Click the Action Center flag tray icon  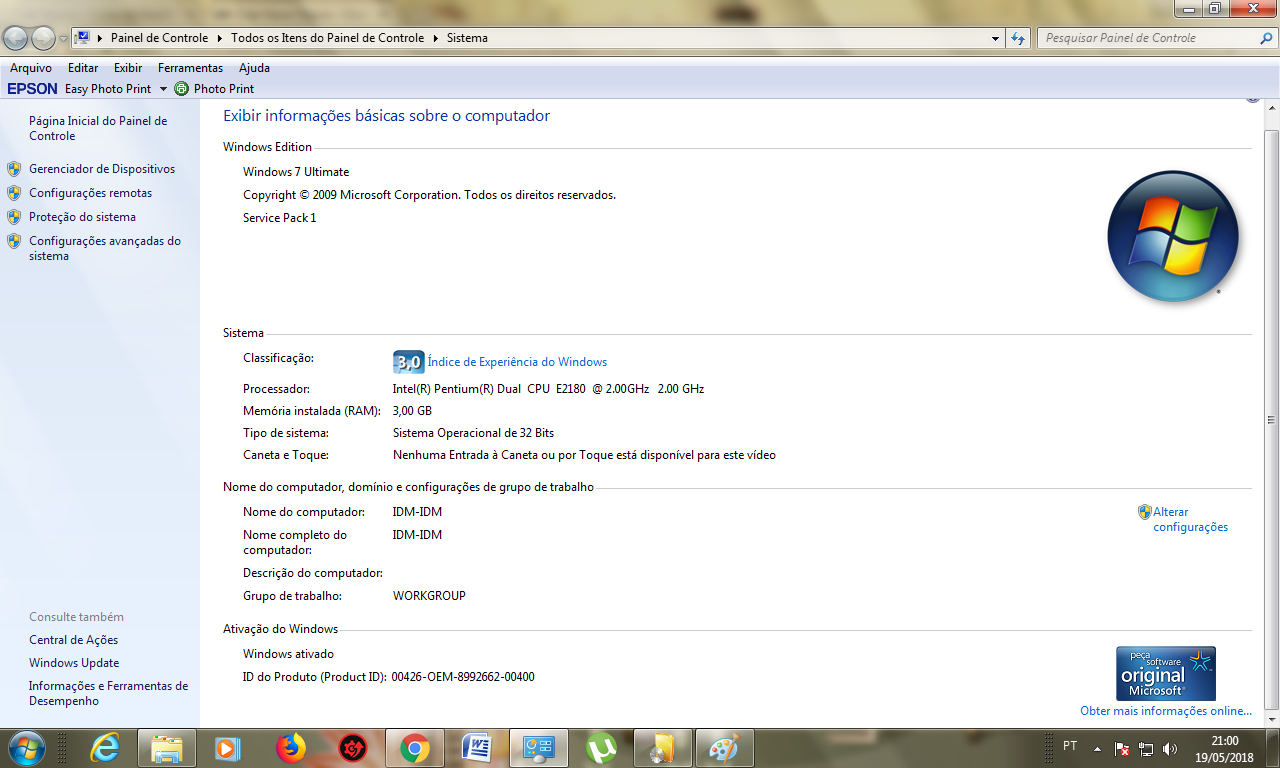pos(1122,748)
